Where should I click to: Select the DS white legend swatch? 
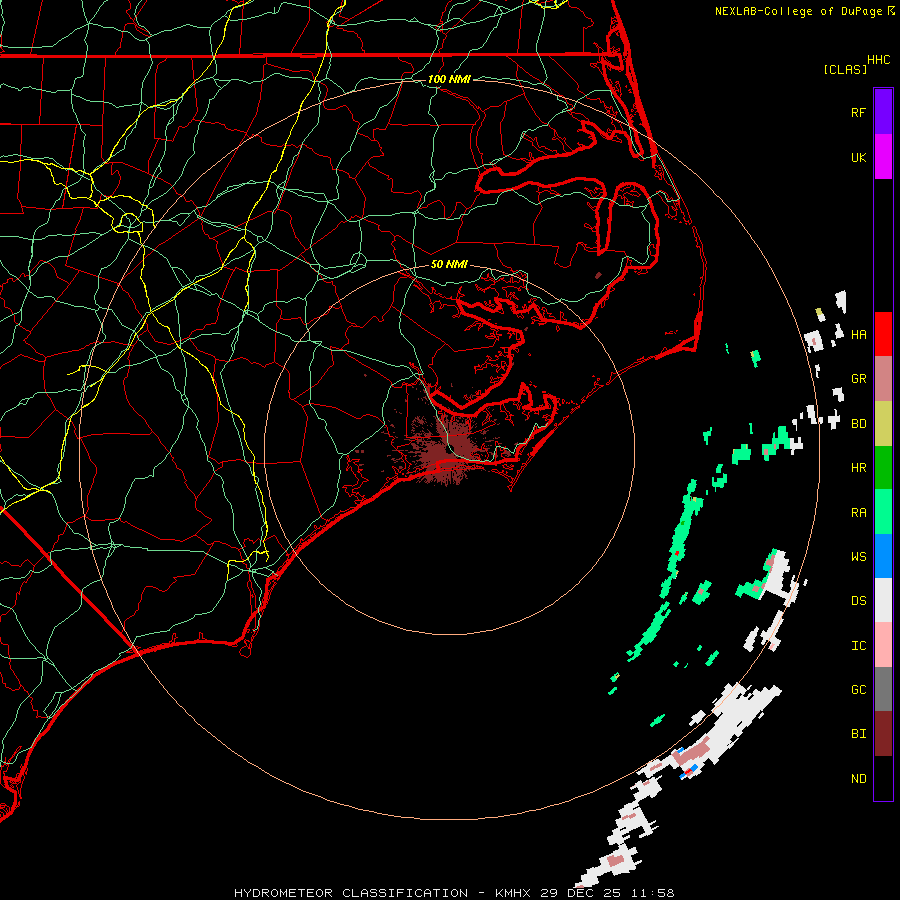click(x=883, y=600)
